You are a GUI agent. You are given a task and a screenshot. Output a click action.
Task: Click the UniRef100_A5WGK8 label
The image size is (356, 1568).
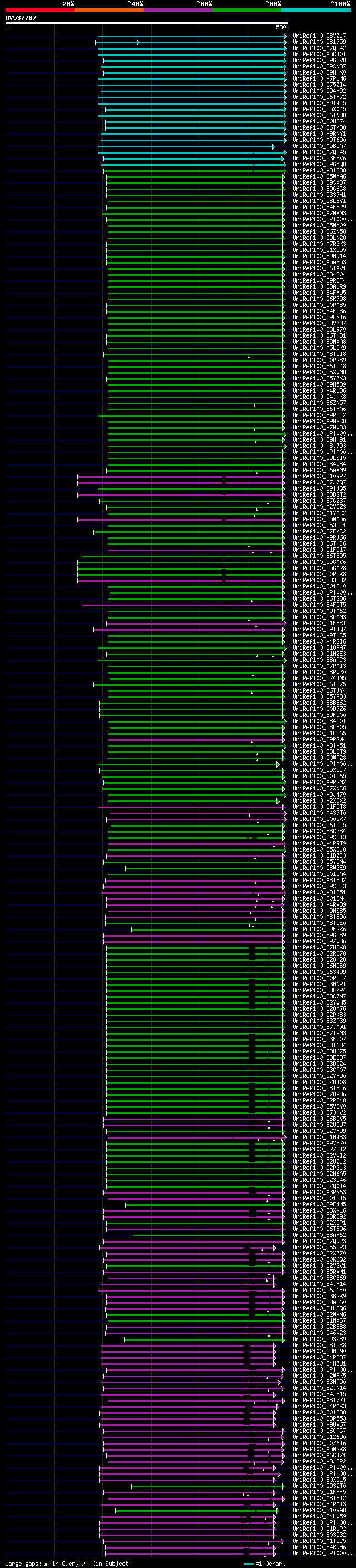click(x=319, y=1449)
